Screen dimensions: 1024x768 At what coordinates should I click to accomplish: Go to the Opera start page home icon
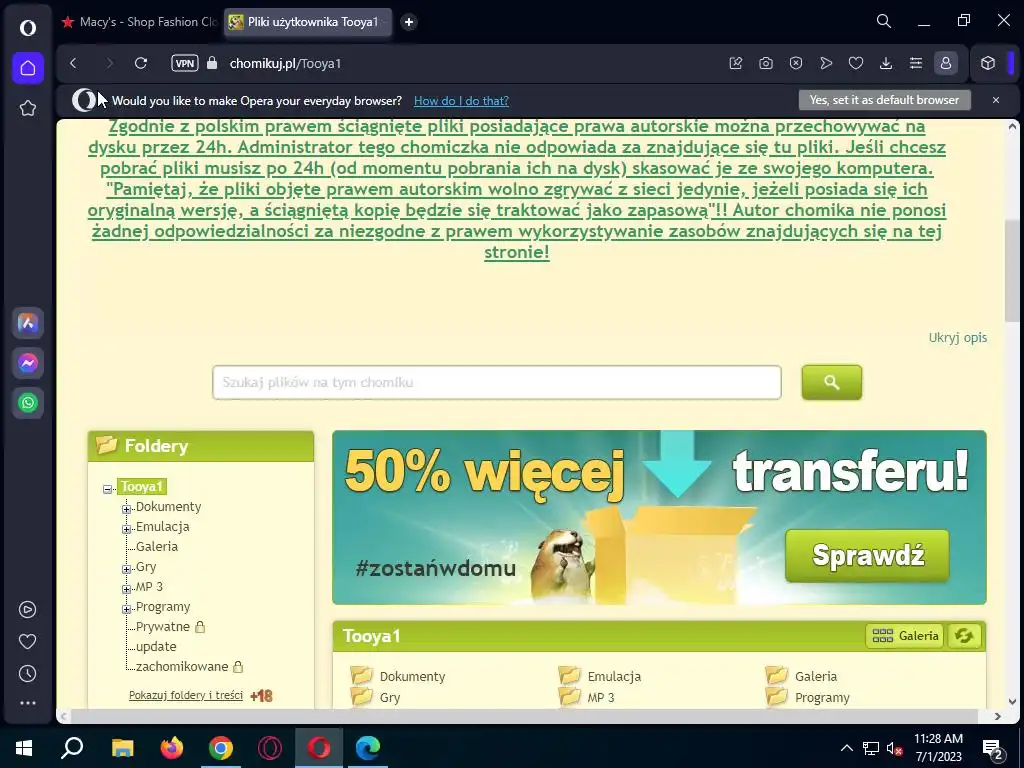point(27,68)
